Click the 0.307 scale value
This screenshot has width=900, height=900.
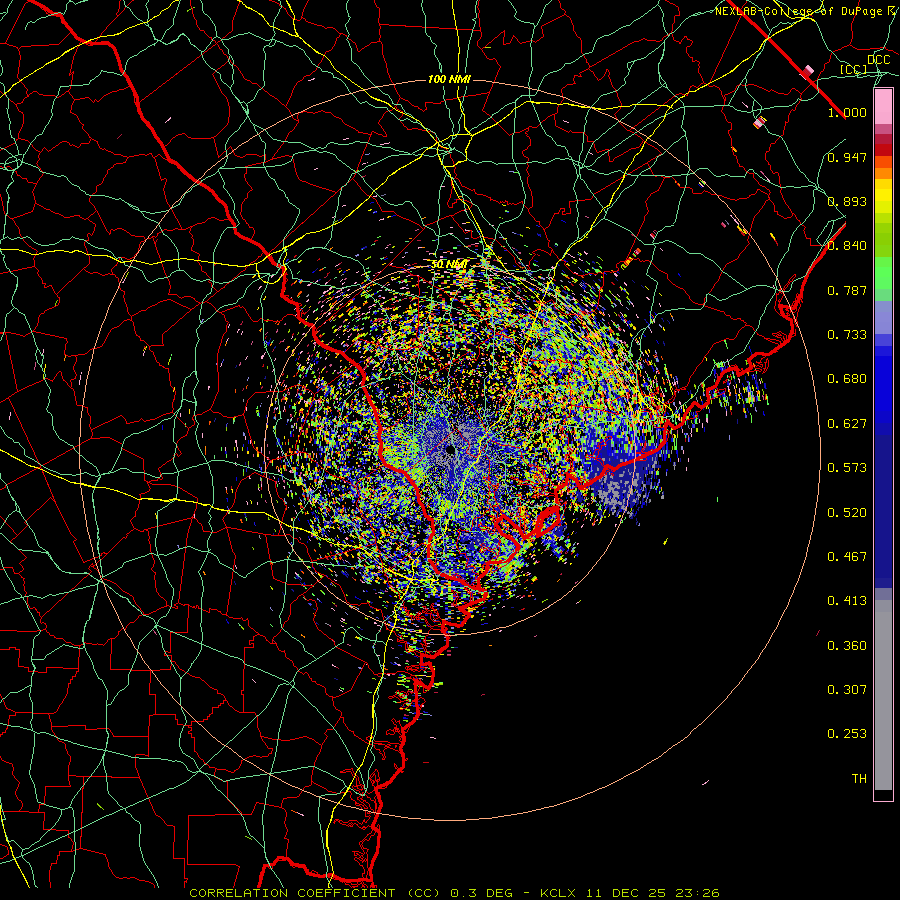[x=847, y=690]
